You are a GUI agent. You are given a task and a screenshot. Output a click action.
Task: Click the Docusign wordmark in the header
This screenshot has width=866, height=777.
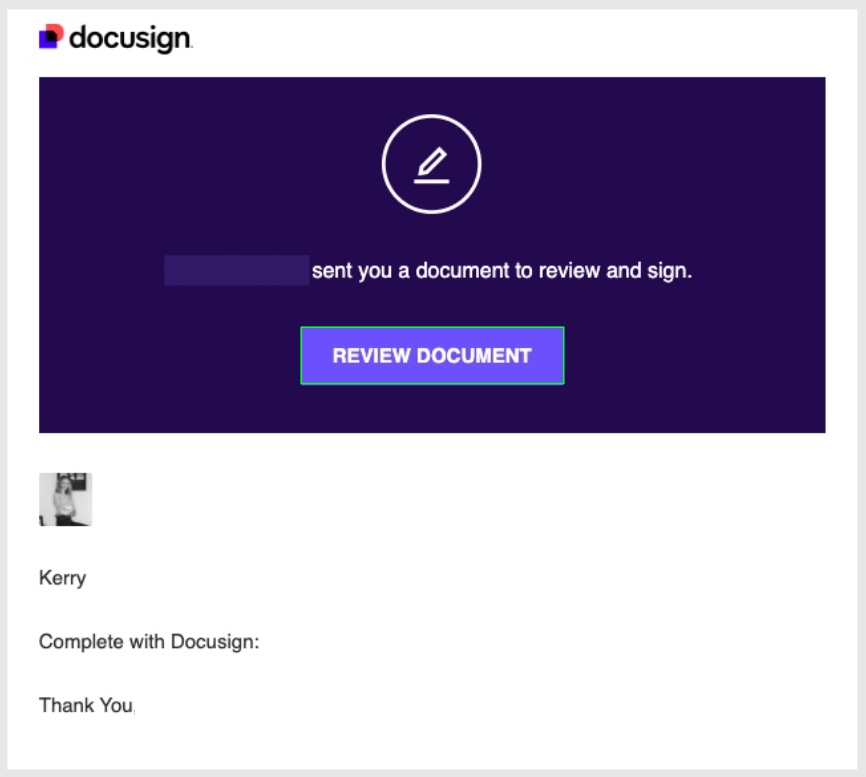[x=130, y=40]
